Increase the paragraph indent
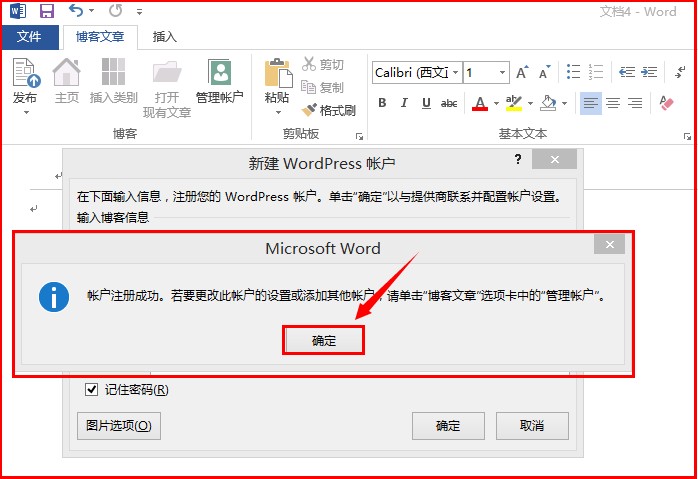Viewport: 698px width, 479px height. pos(649,71)
